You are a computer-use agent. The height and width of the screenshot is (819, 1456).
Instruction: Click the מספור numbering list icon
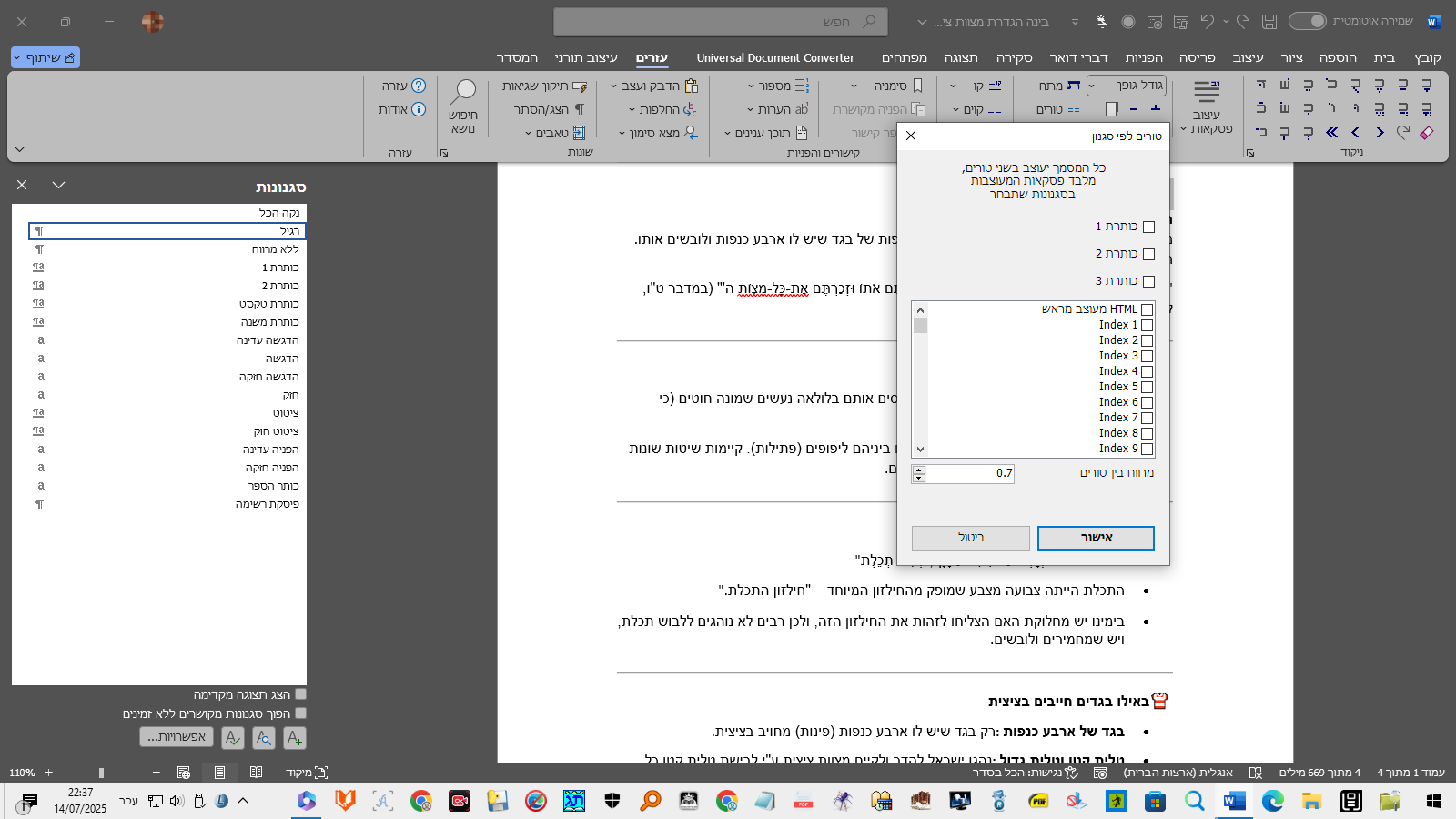[802, 86]
